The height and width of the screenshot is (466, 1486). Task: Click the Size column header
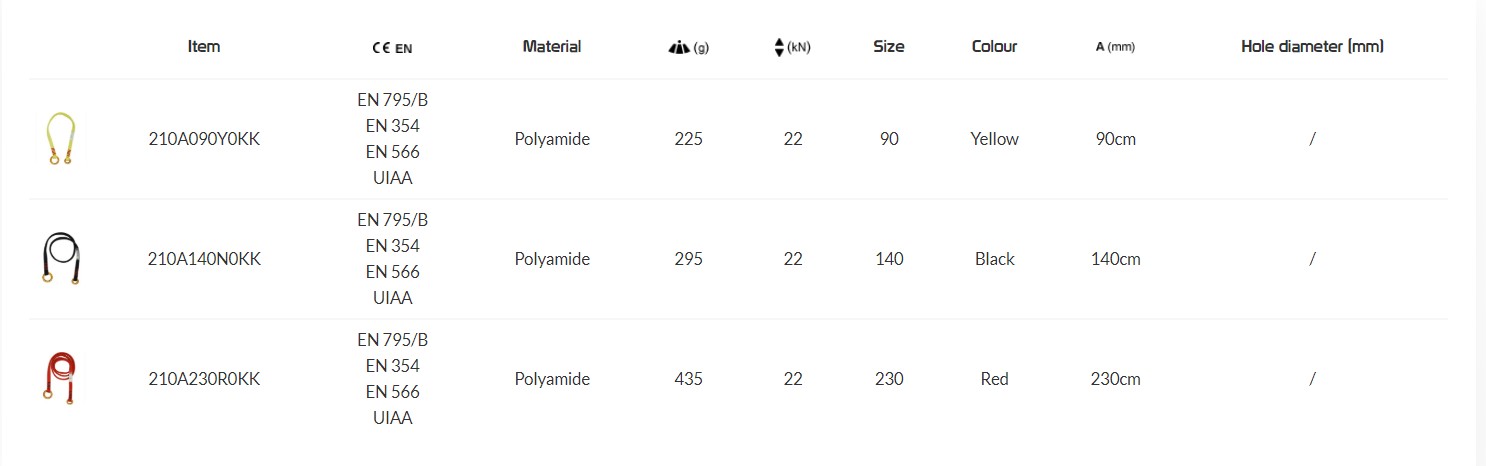pos(889,46)
